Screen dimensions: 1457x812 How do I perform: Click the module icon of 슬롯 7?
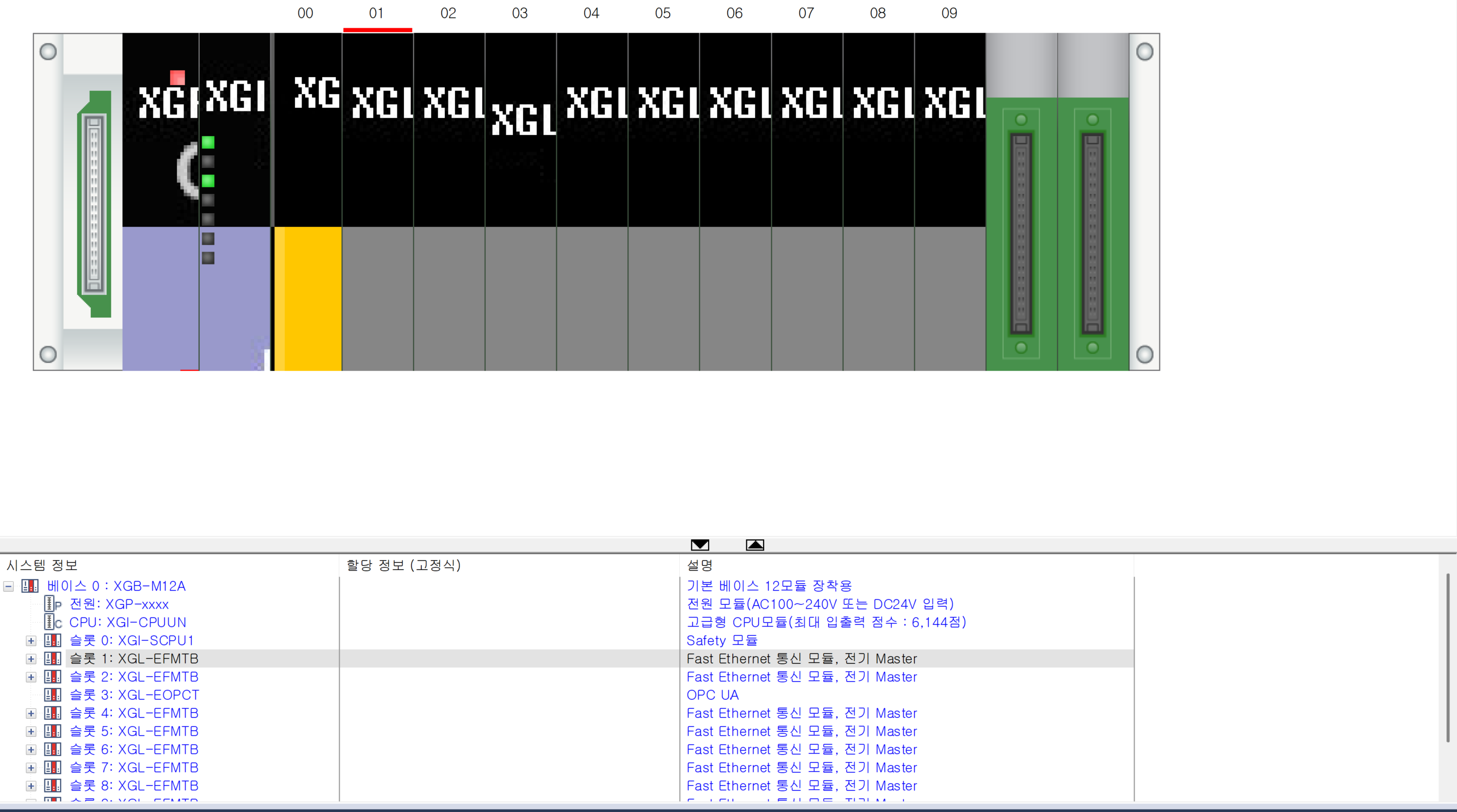52,767
